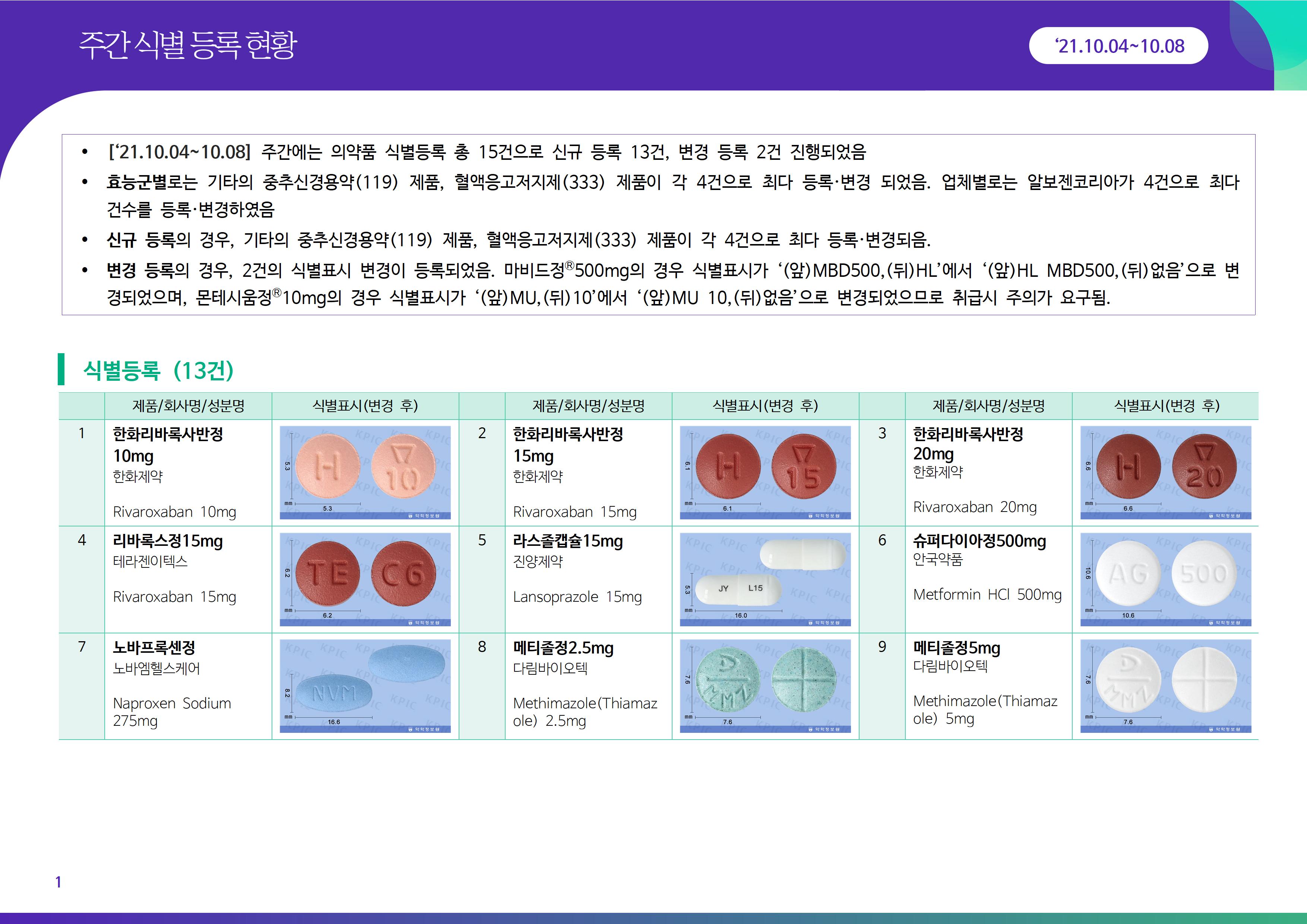This screenshot has width=1307, height=924.
Task: Click the TE C6 리바록스정 pill image
Action: pyautogui.click(x=365, y=579)
